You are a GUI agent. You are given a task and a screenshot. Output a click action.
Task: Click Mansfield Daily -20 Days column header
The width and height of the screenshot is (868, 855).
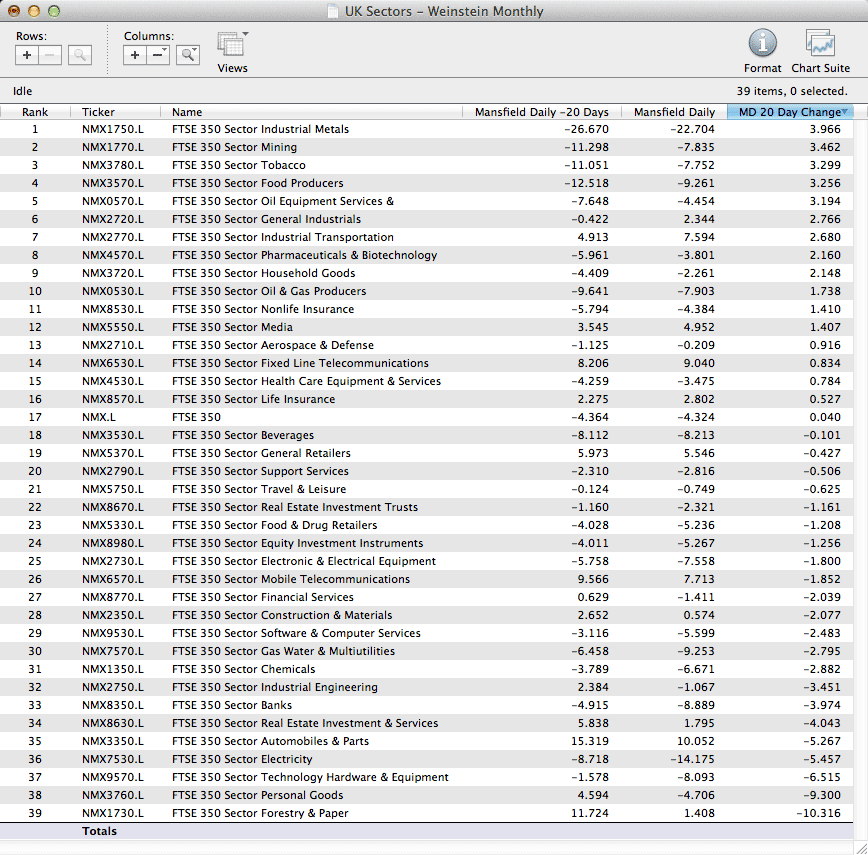[541, 112]
